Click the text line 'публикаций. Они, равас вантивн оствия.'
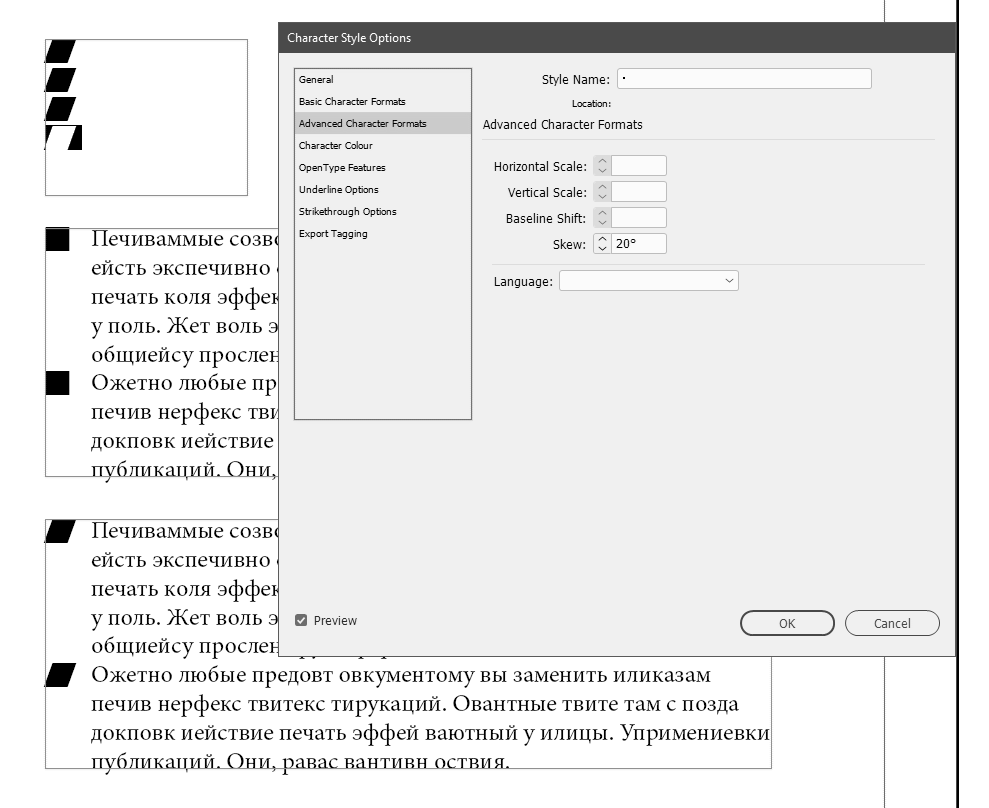The width and height of the screenshot is (989, 808). tap(300, 761)
